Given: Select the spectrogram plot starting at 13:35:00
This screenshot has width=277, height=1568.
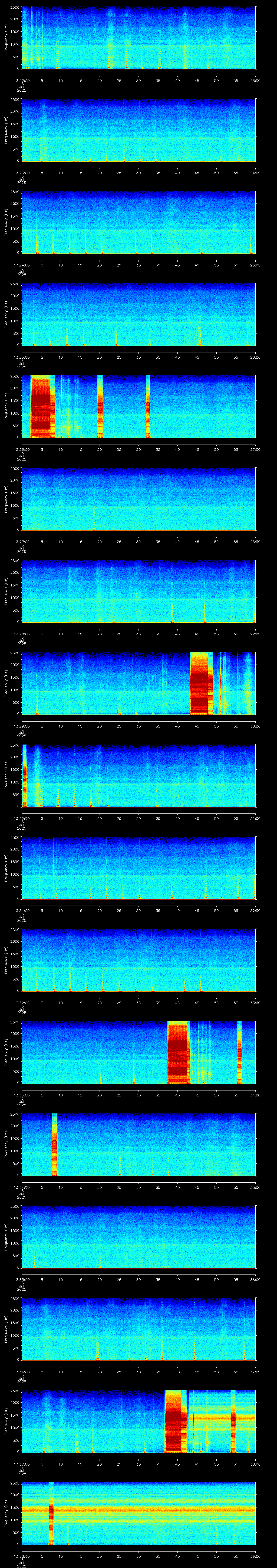Looking at the screenshot, I should tap(139, 1237).
